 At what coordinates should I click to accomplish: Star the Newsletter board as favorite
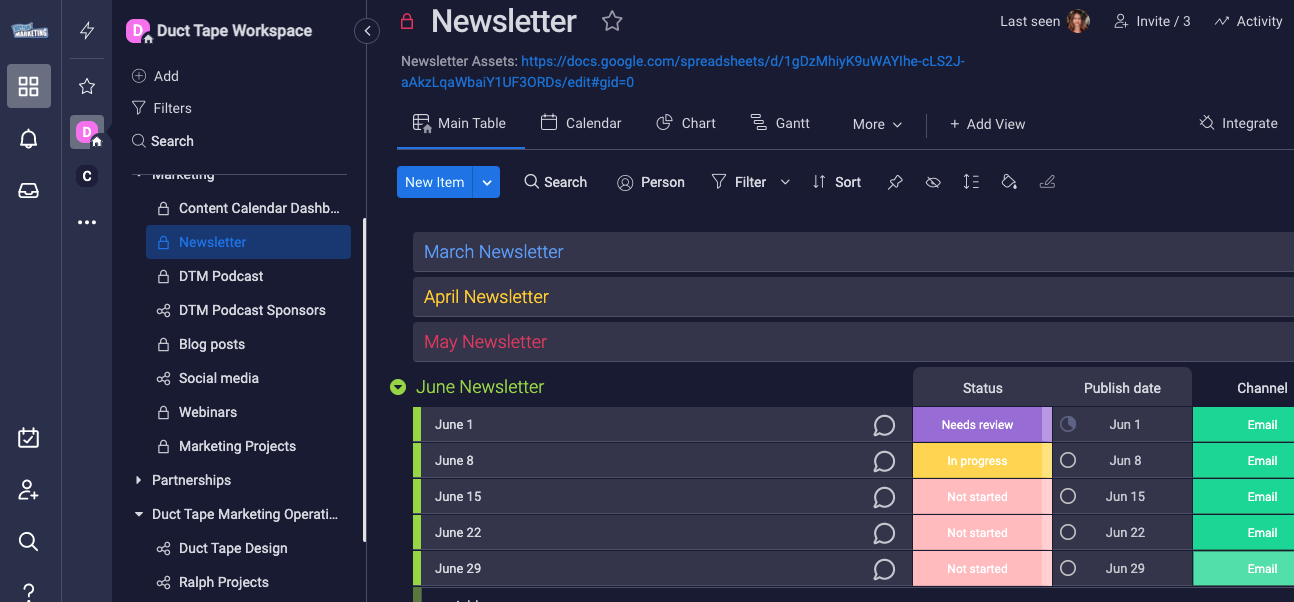(x=612, y=21)
